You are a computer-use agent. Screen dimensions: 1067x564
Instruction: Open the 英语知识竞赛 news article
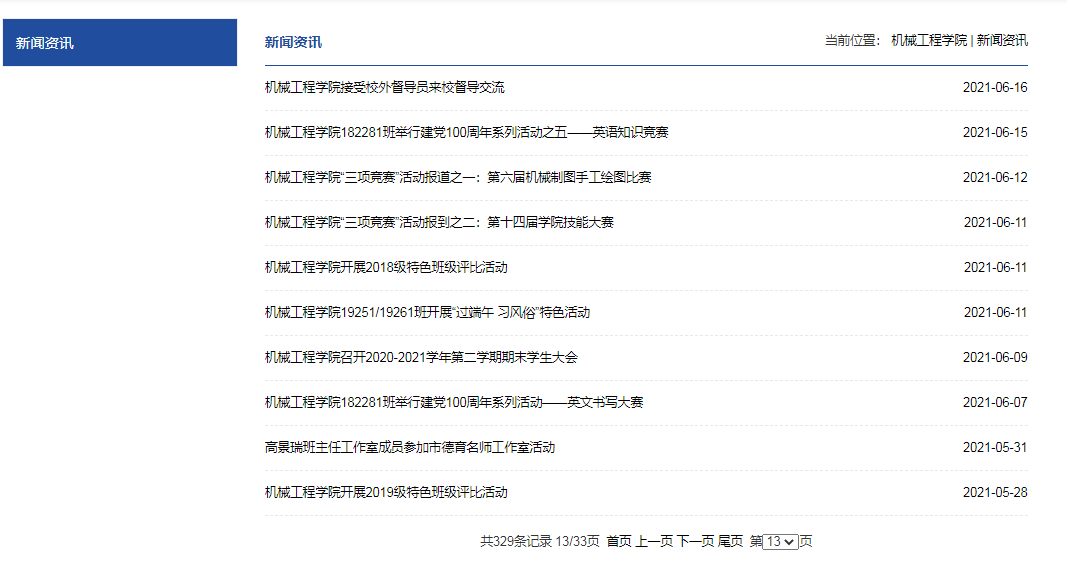[466, 132]
